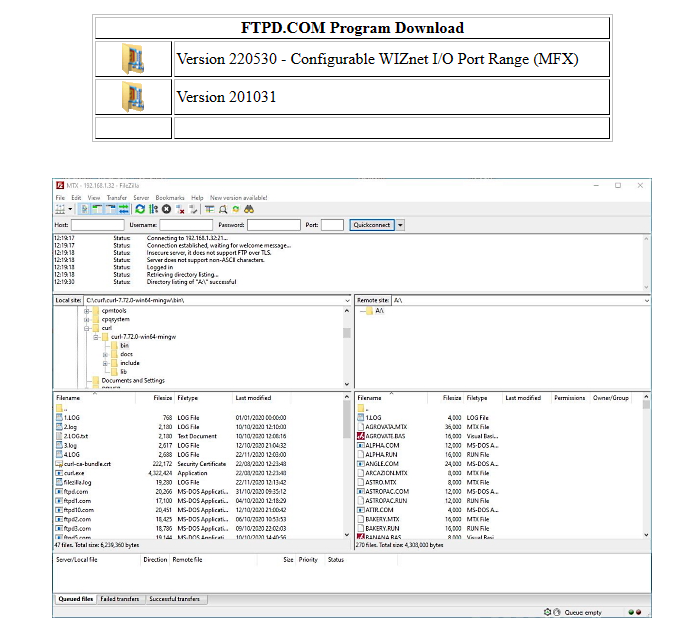Click the Reconnect to last server icon
The image size is (697, 627).
pos(193,209)
